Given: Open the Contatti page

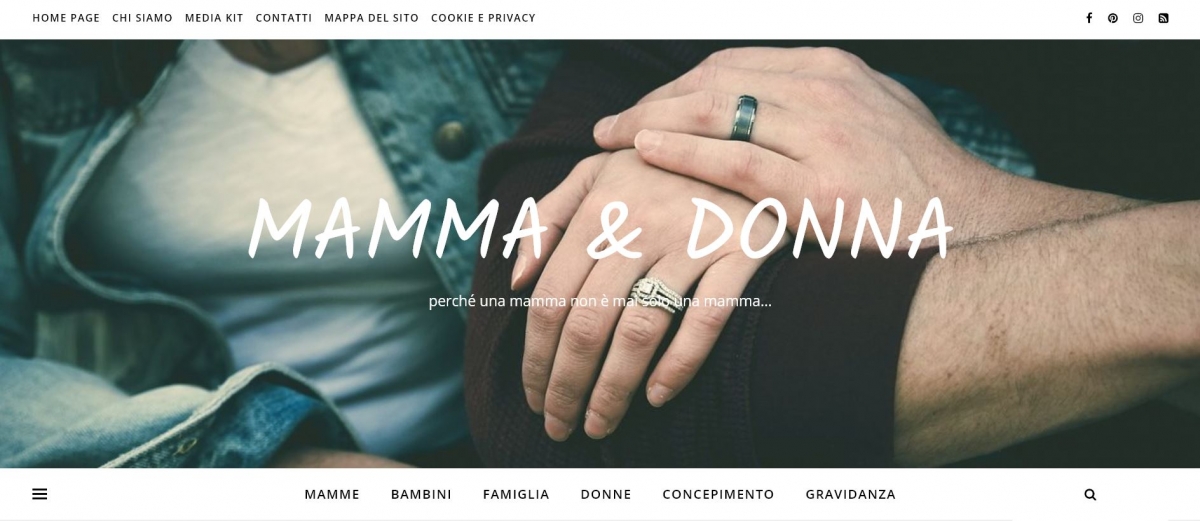Looking at the screenshot, I should 284,18.
